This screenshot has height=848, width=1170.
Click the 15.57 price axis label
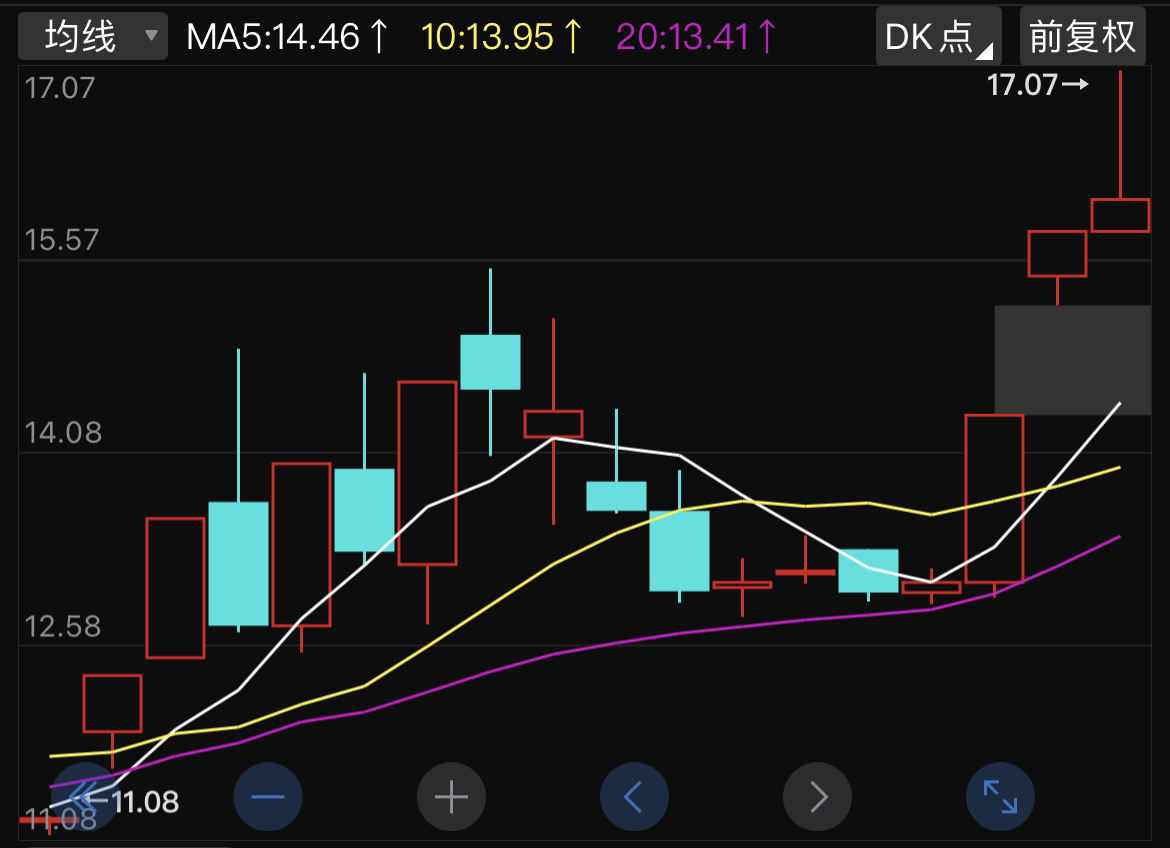pos(60,240)
